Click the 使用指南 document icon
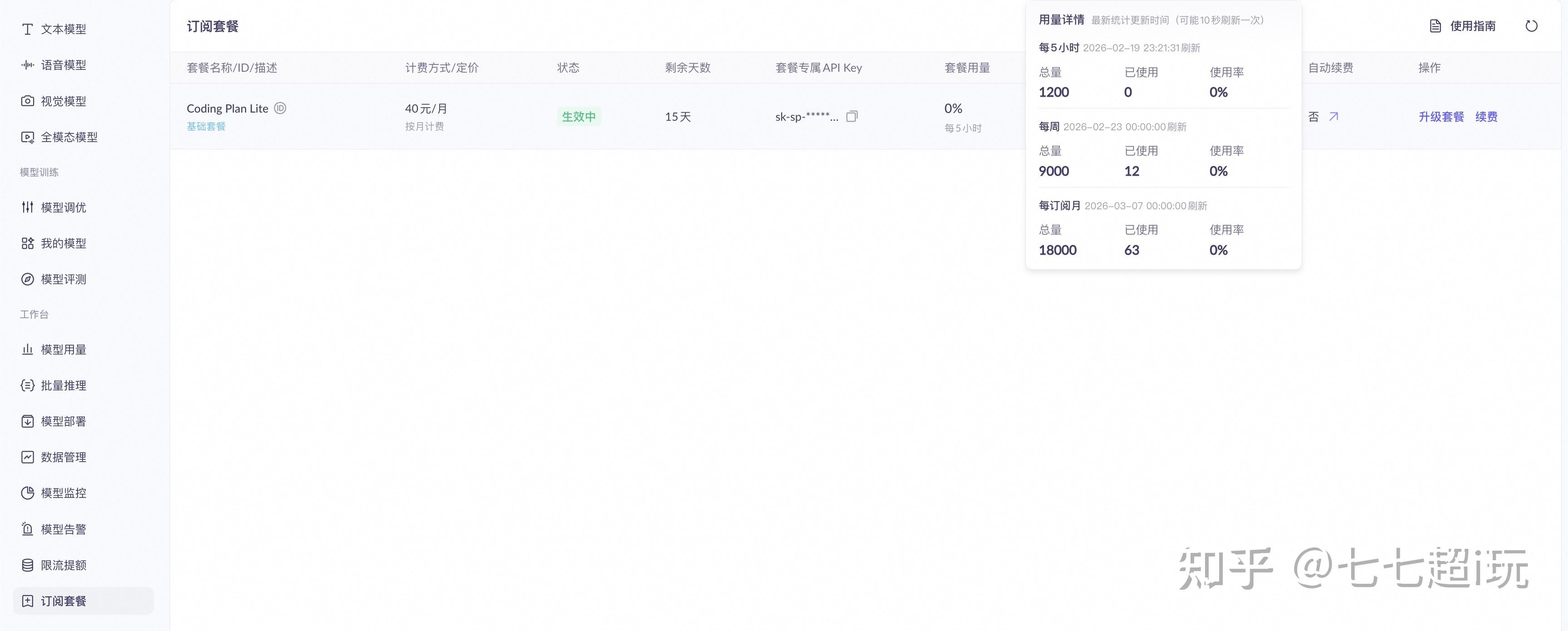1568x631 pixels. pyautogui.click(x=1436, y=26)
